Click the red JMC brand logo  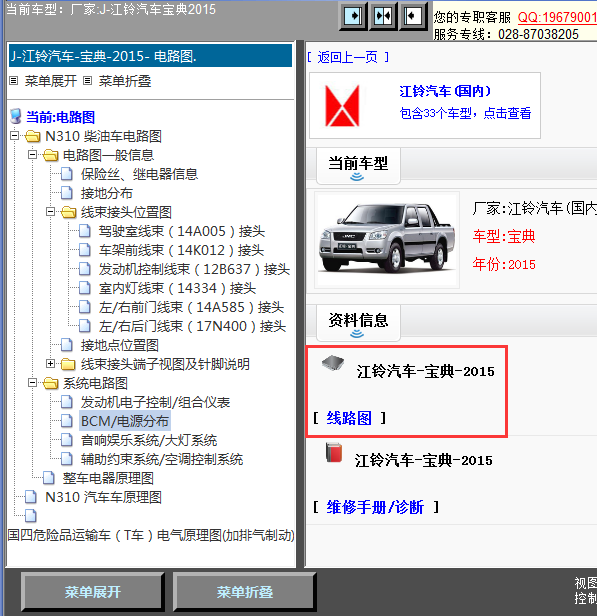342,106
